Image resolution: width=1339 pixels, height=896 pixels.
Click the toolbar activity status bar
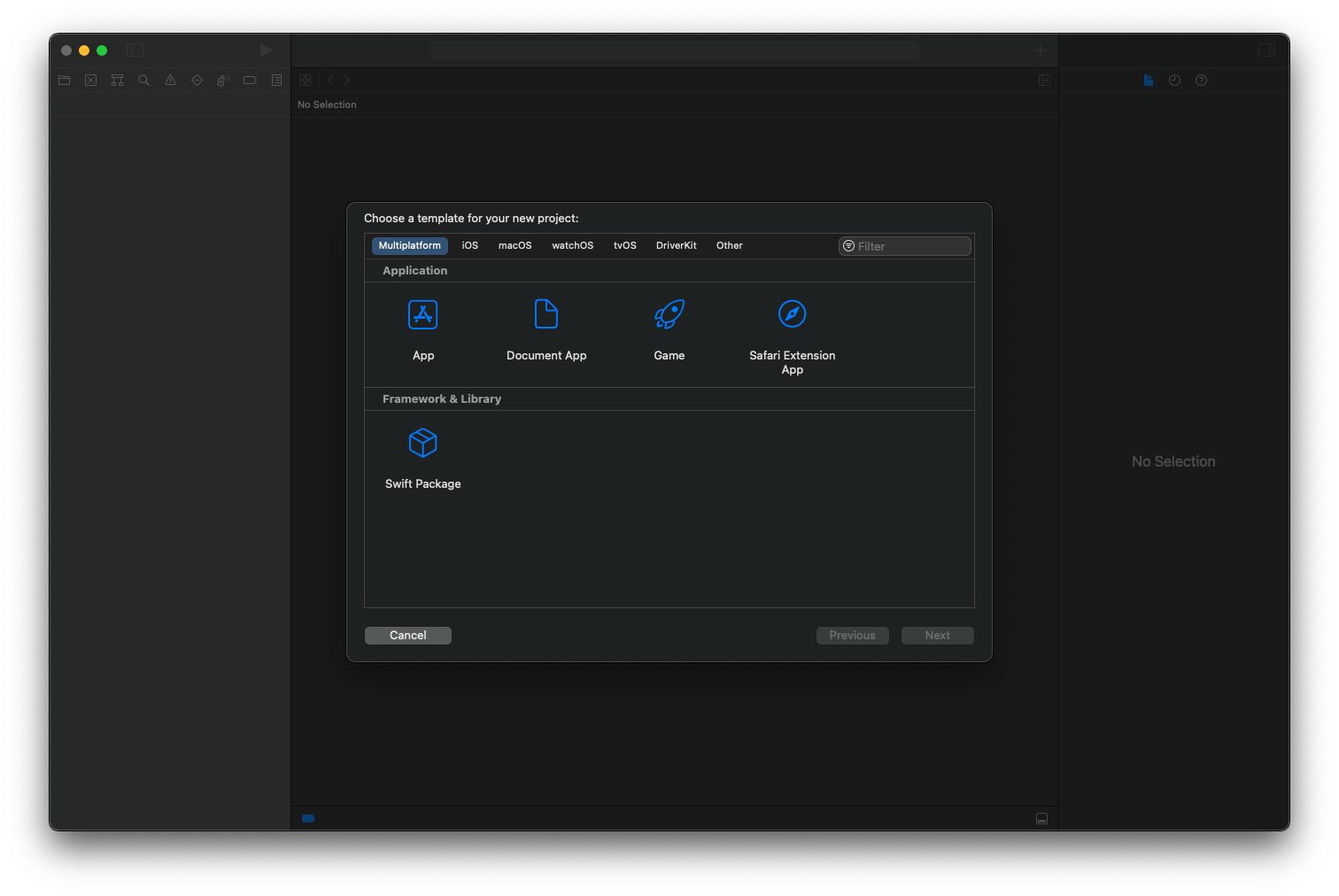[x=675, y=50]
